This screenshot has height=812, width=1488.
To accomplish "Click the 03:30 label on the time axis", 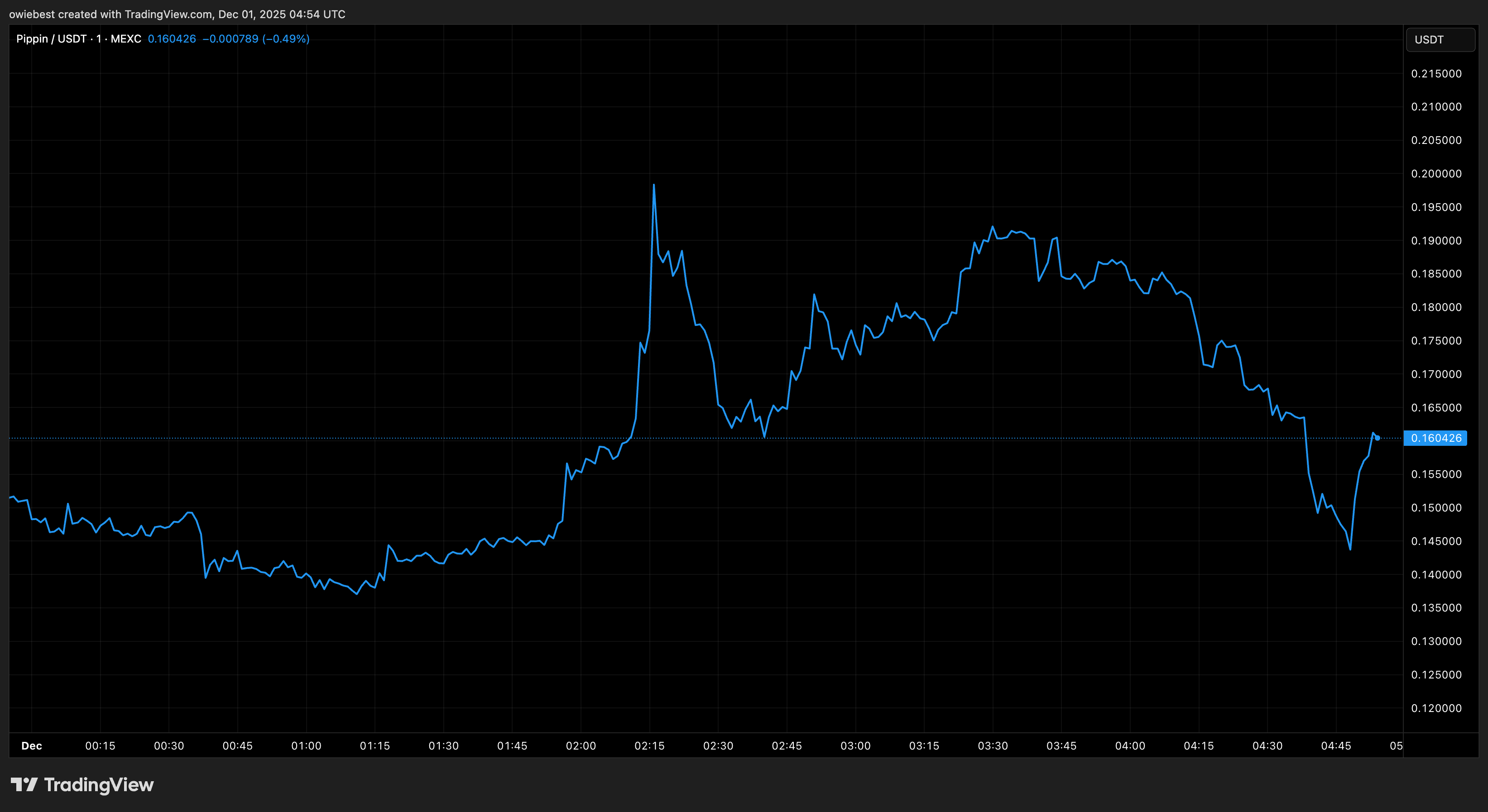I will [994, 745].
